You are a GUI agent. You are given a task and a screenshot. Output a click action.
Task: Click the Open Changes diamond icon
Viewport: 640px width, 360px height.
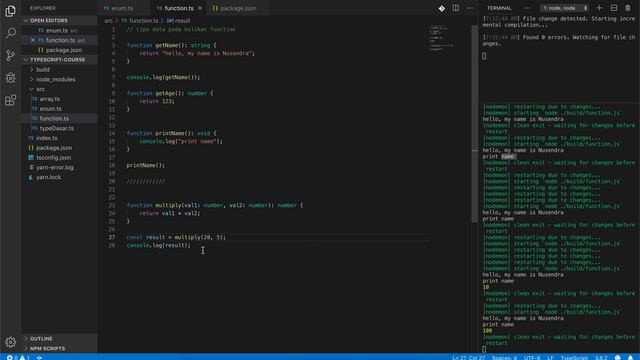tap(442, 8)
